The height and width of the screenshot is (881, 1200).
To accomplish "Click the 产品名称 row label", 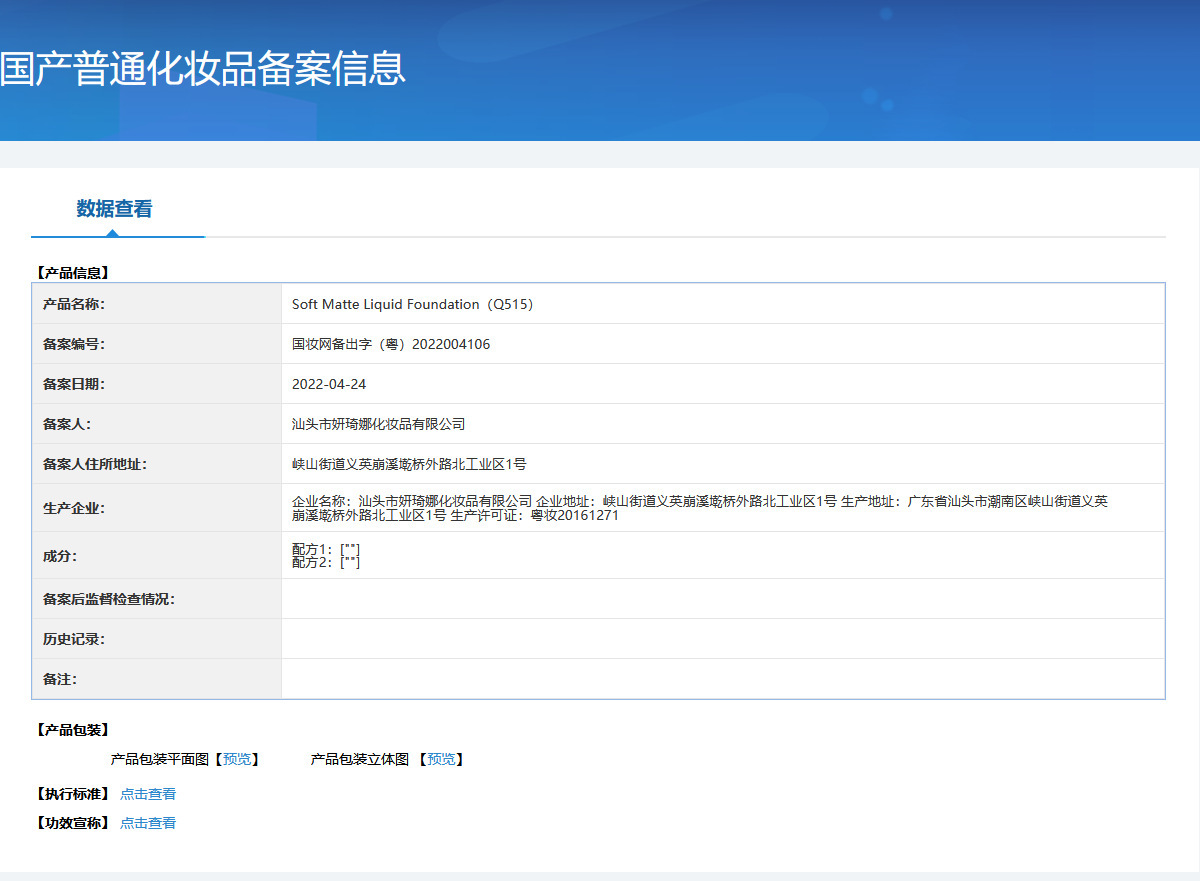I will 74,304.
